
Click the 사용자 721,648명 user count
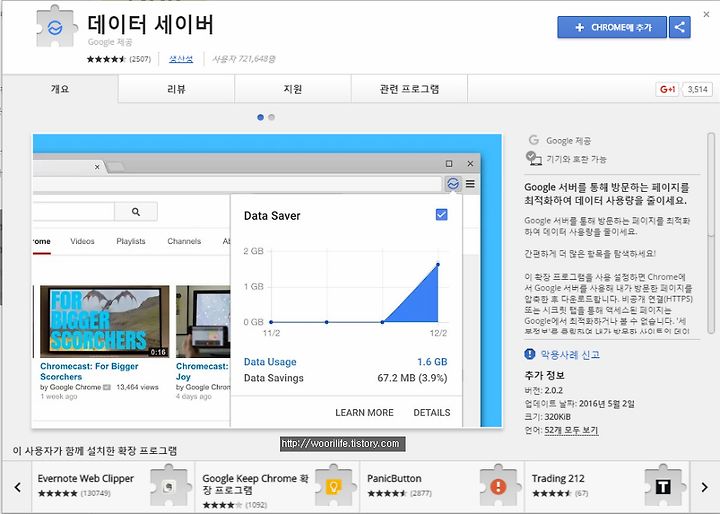point(243,59)
